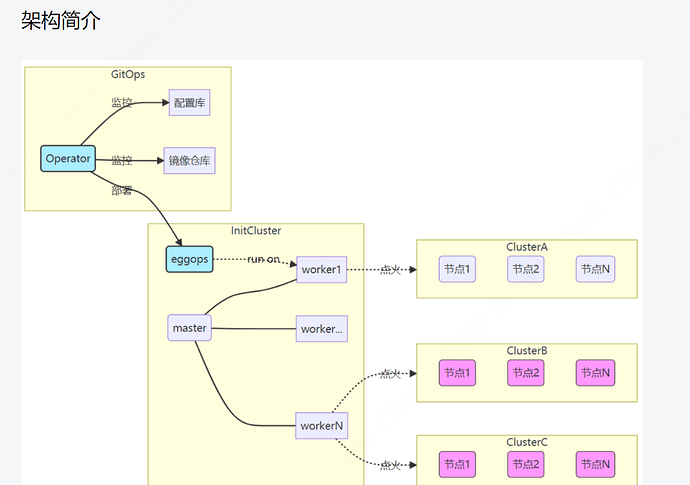Select 节点N in ClusterA
This screenshot has width=690, height=485.
(594, 268)
